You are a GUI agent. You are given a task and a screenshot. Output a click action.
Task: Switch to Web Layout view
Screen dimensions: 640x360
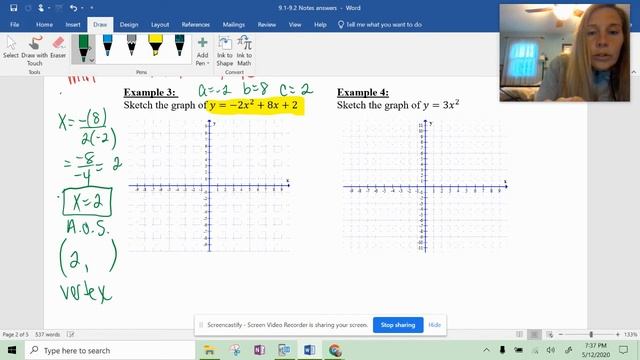pos(549,335)
